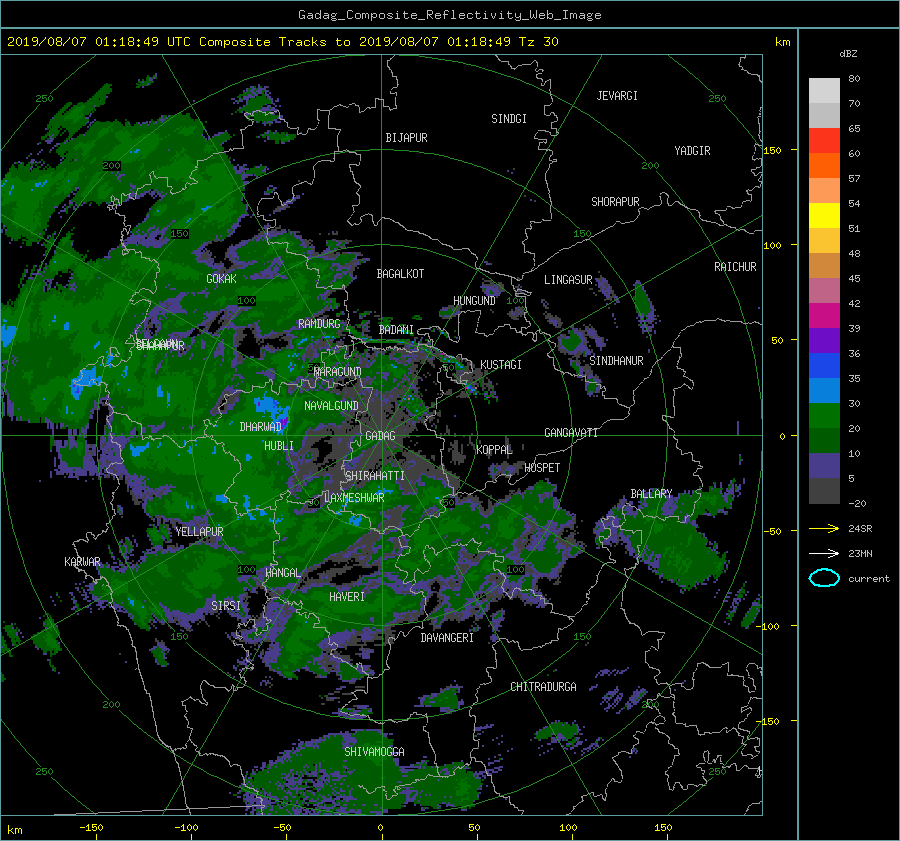Select the light blue 30-35 dBZ swatch
Image resolution: width=900 pixels, height=841 pixels.
(x=824, y=391)
